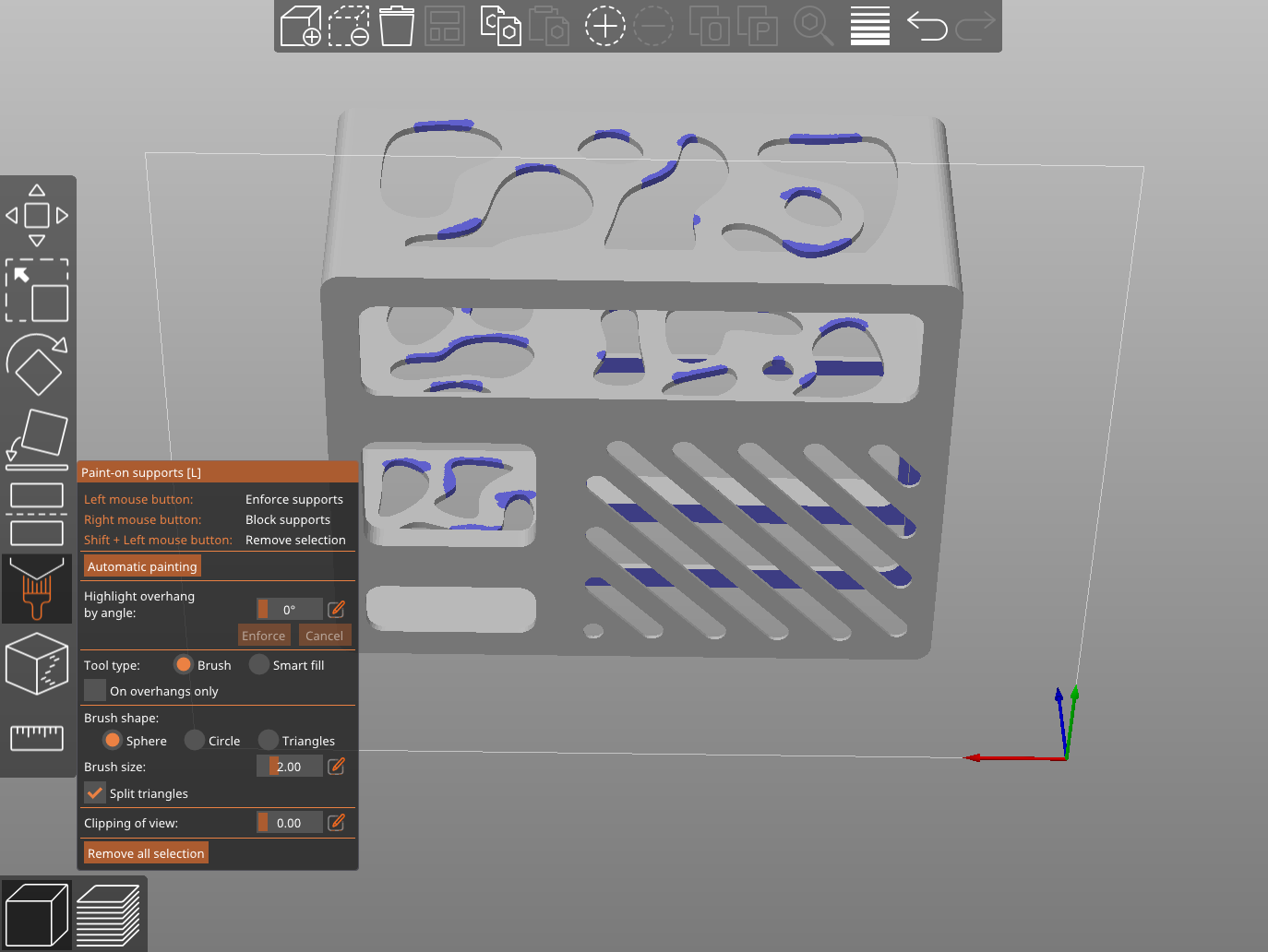The image size is (1268, 952).
Task: Open the variable layer height tool
Action: [x=870, y=26]
